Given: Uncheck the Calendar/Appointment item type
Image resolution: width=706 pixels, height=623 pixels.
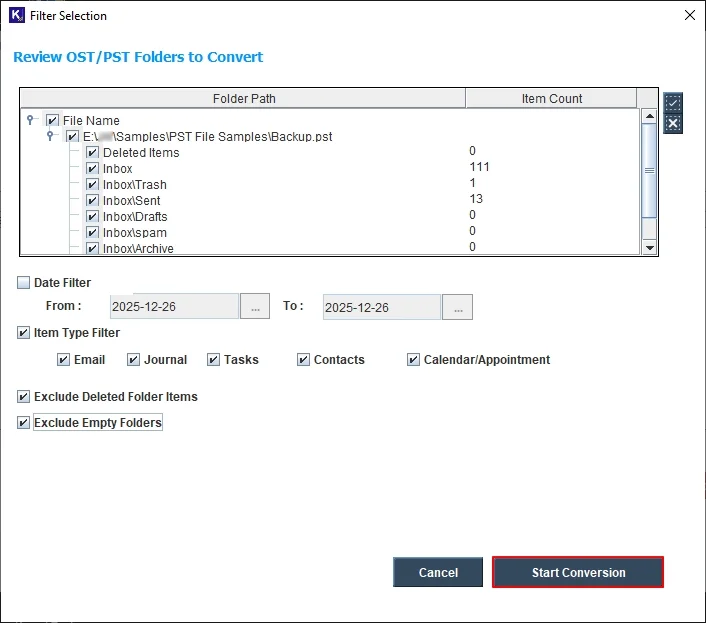Looking at the screenshot, I should (413, 360).
